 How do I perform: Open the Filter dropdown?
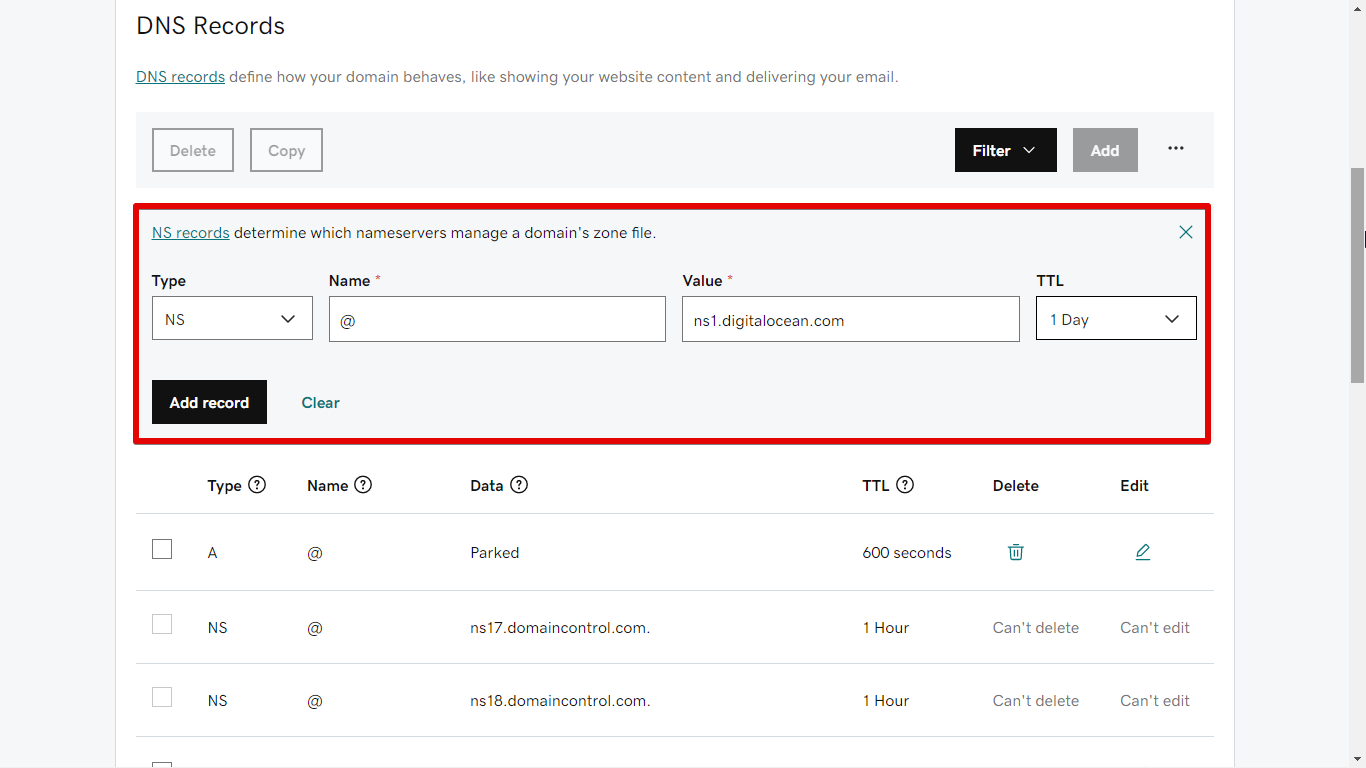pos(1005,150)
